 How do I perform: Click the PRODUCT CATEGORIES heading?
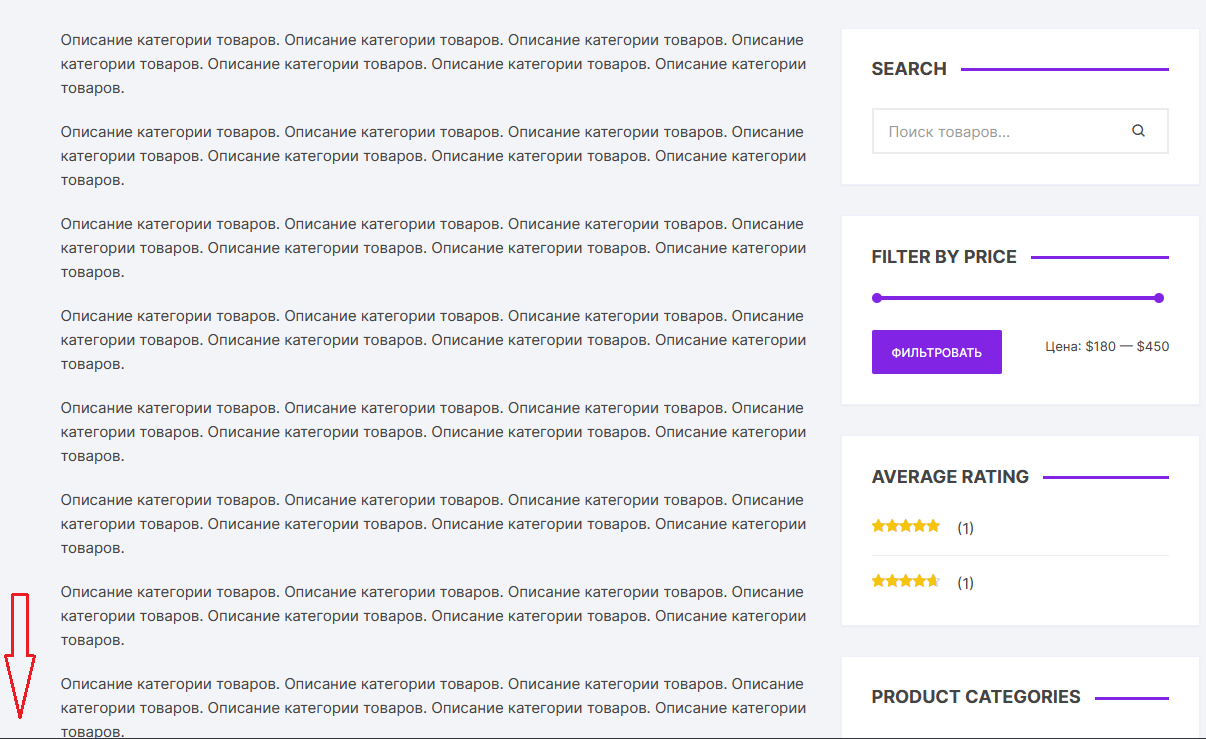coord(976,697)
